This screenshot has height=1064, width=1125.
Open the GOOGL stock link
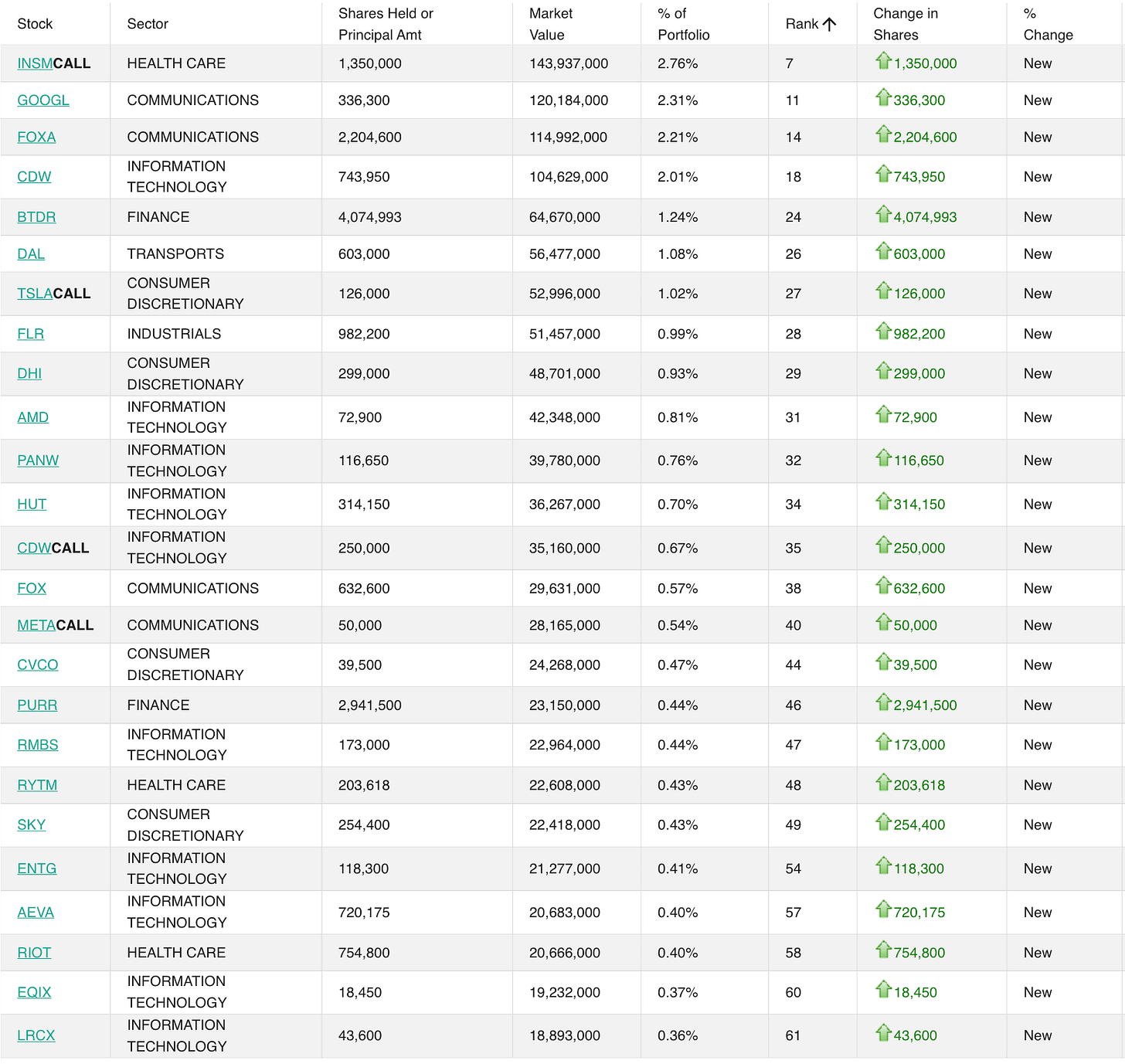[43, 100]
